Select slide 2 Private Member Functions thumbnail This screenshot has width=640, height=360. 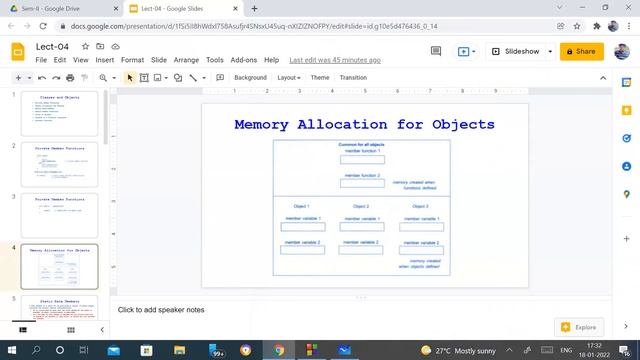pyautogui.click(x=60, y=164)
